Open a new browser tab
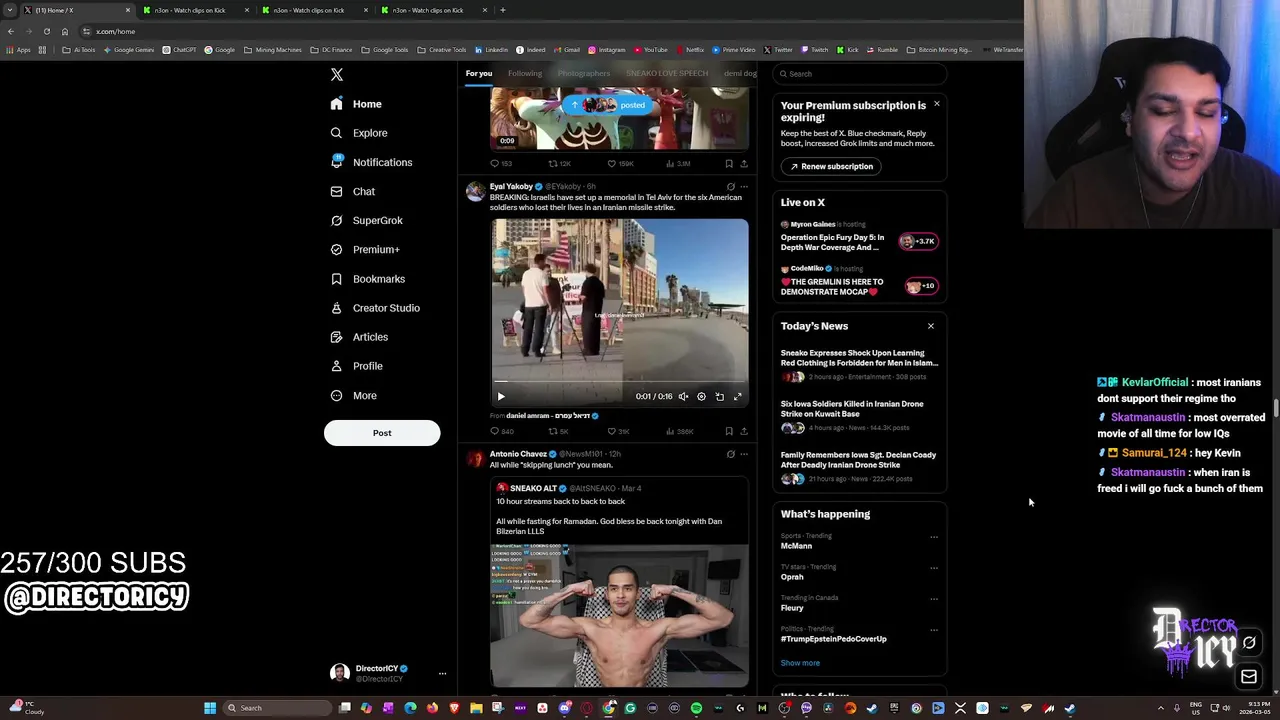Image resolution: width=1280 pixels, height=720 pixels. tap(503, 10)
